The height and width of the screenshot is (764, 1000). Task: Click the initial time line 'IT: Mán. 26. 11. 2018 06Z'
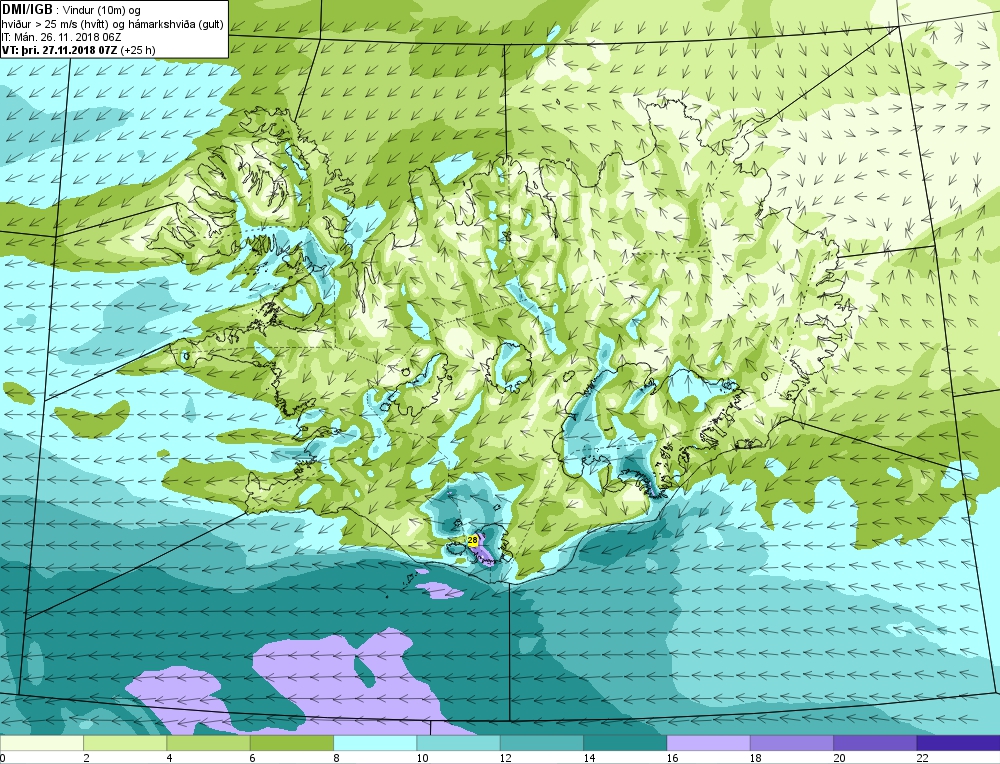[61, 37]
